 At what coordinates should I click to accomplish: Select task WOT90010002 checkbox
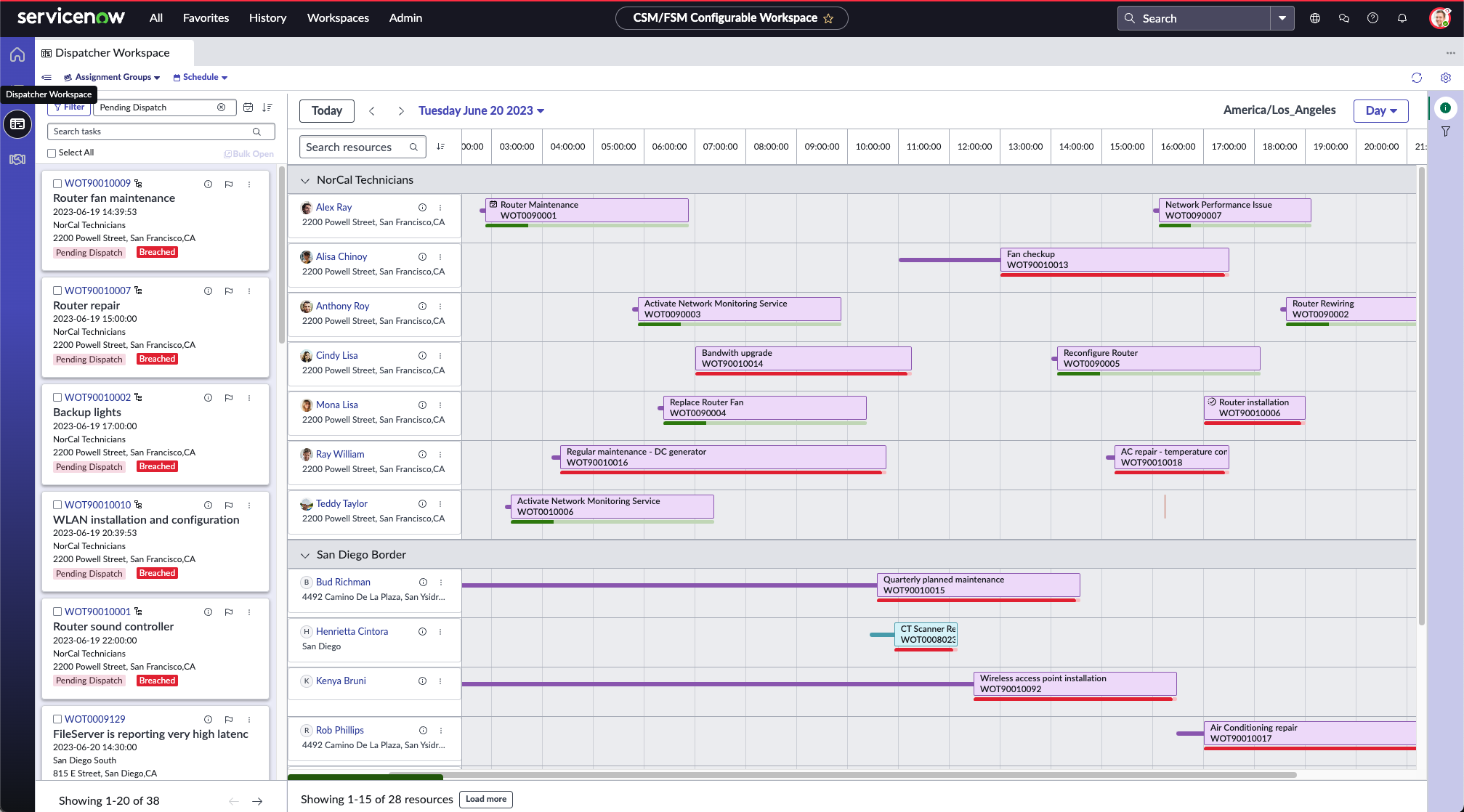[57, 397]
